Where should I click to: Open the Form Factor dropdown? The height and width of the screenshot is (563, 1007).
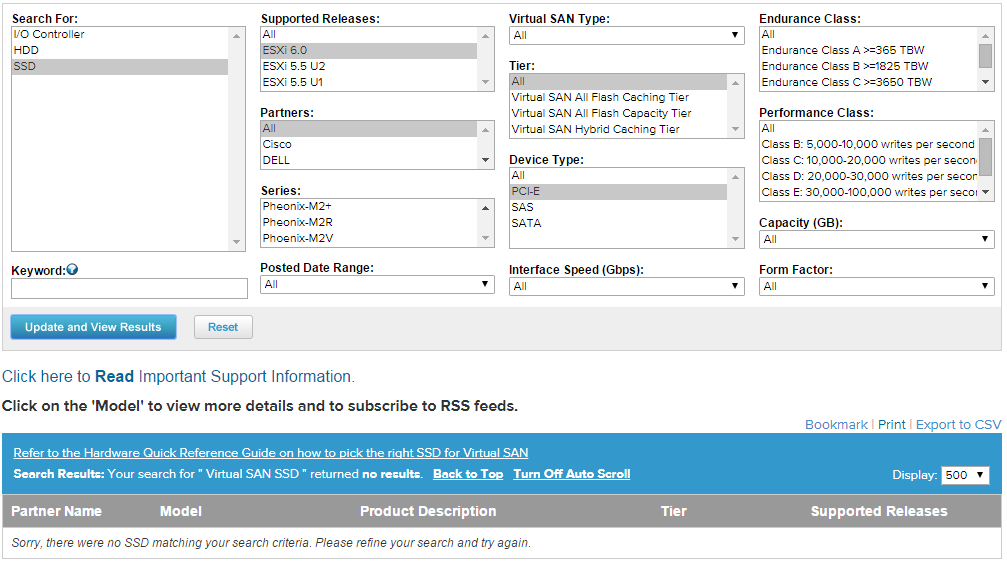click(x=877, y=286)
